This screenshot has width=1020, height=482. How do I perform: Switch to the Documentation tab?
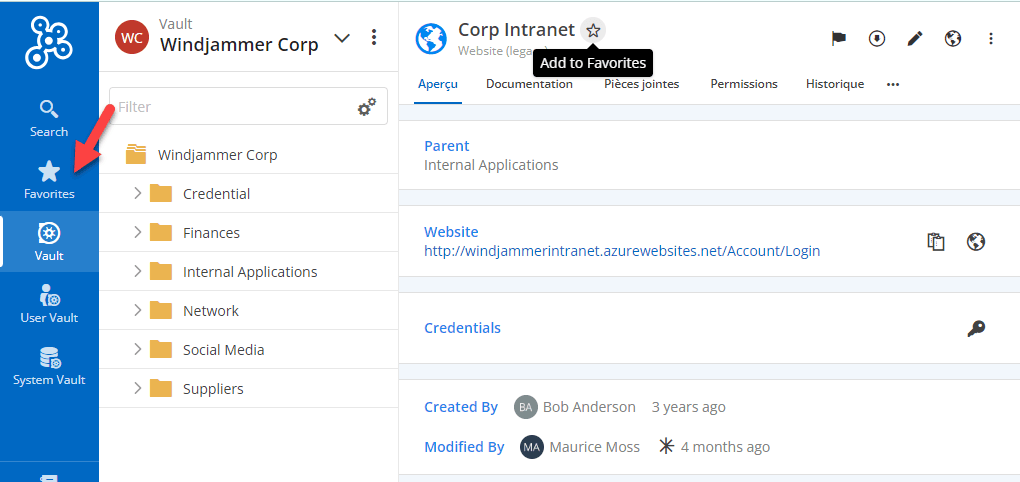point(529,84)
